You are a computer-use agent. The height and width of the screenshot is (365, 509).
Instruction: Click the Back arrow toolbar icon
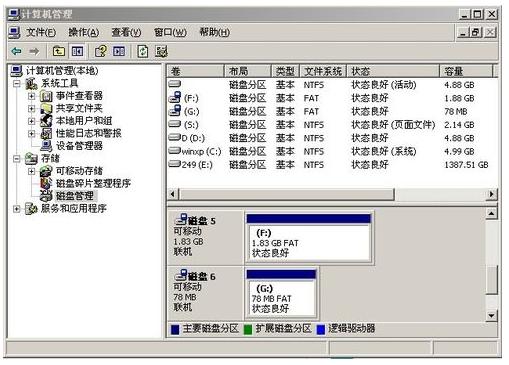pos(16,52)
